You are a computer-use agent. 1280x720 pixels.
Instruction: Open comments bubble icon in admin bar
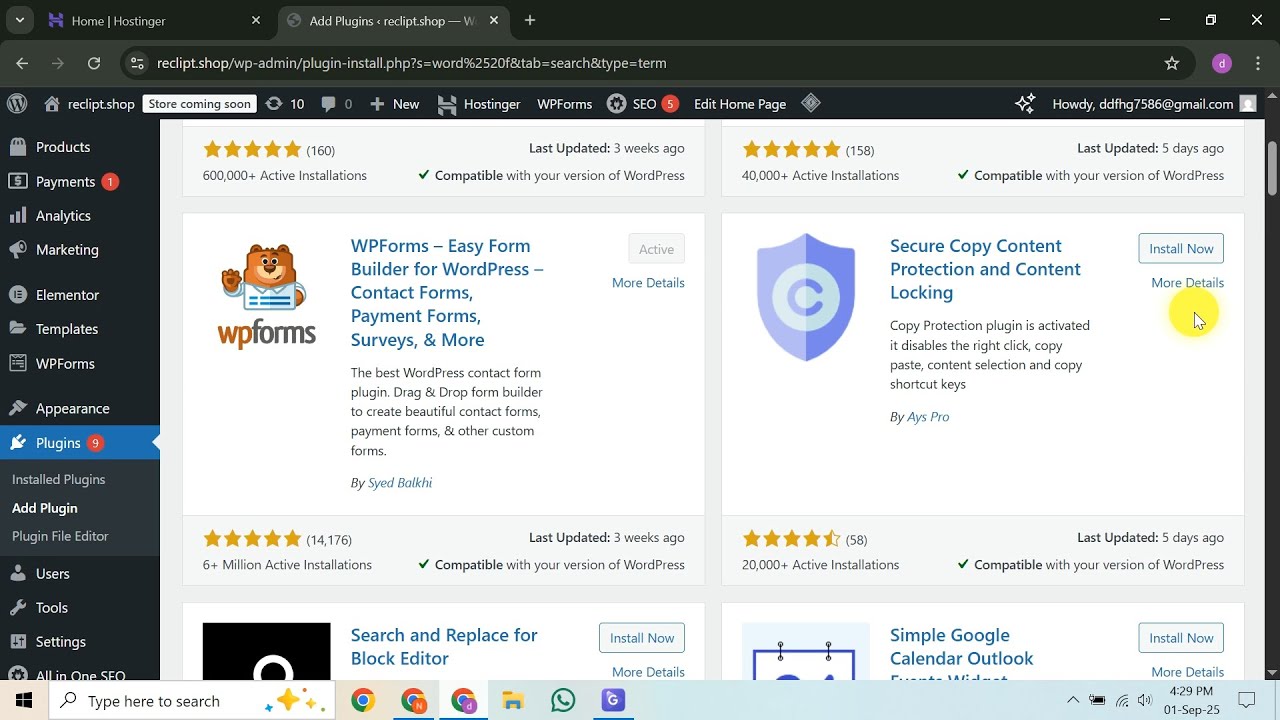click(336, 104)
